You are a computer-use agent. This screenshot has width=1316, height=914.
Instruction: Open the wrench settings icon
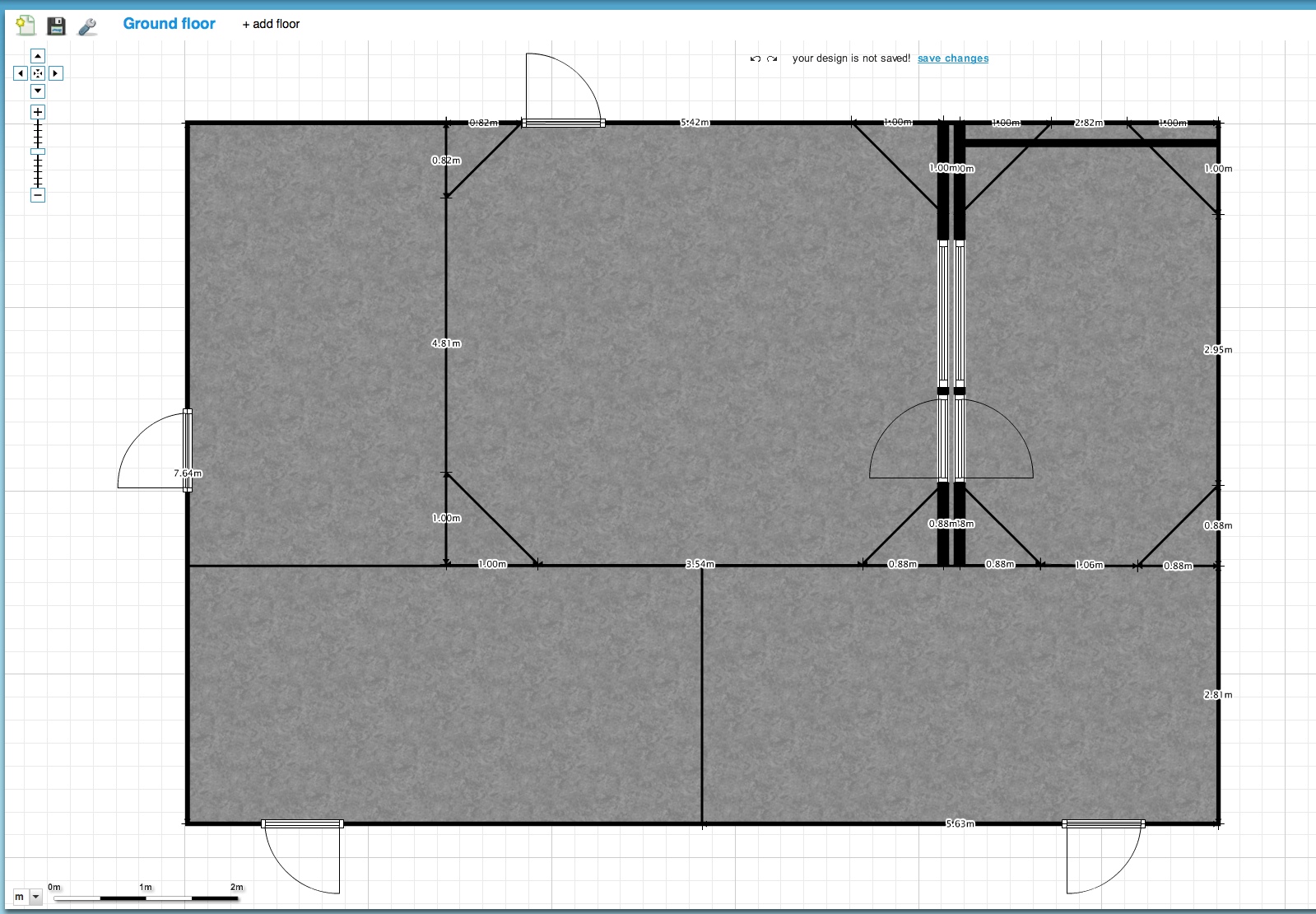(87, 27)
